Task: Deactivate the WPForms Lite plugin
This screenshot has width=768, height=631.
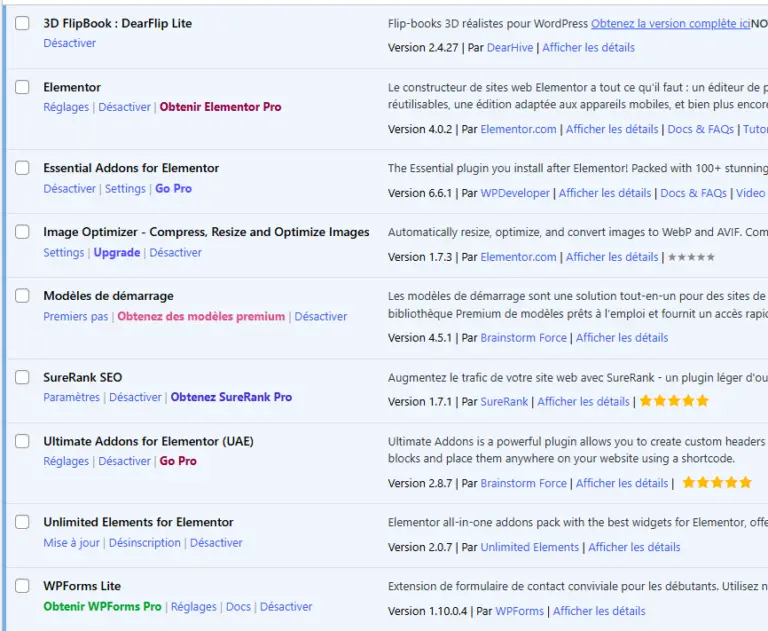Action: pos(286,607)
